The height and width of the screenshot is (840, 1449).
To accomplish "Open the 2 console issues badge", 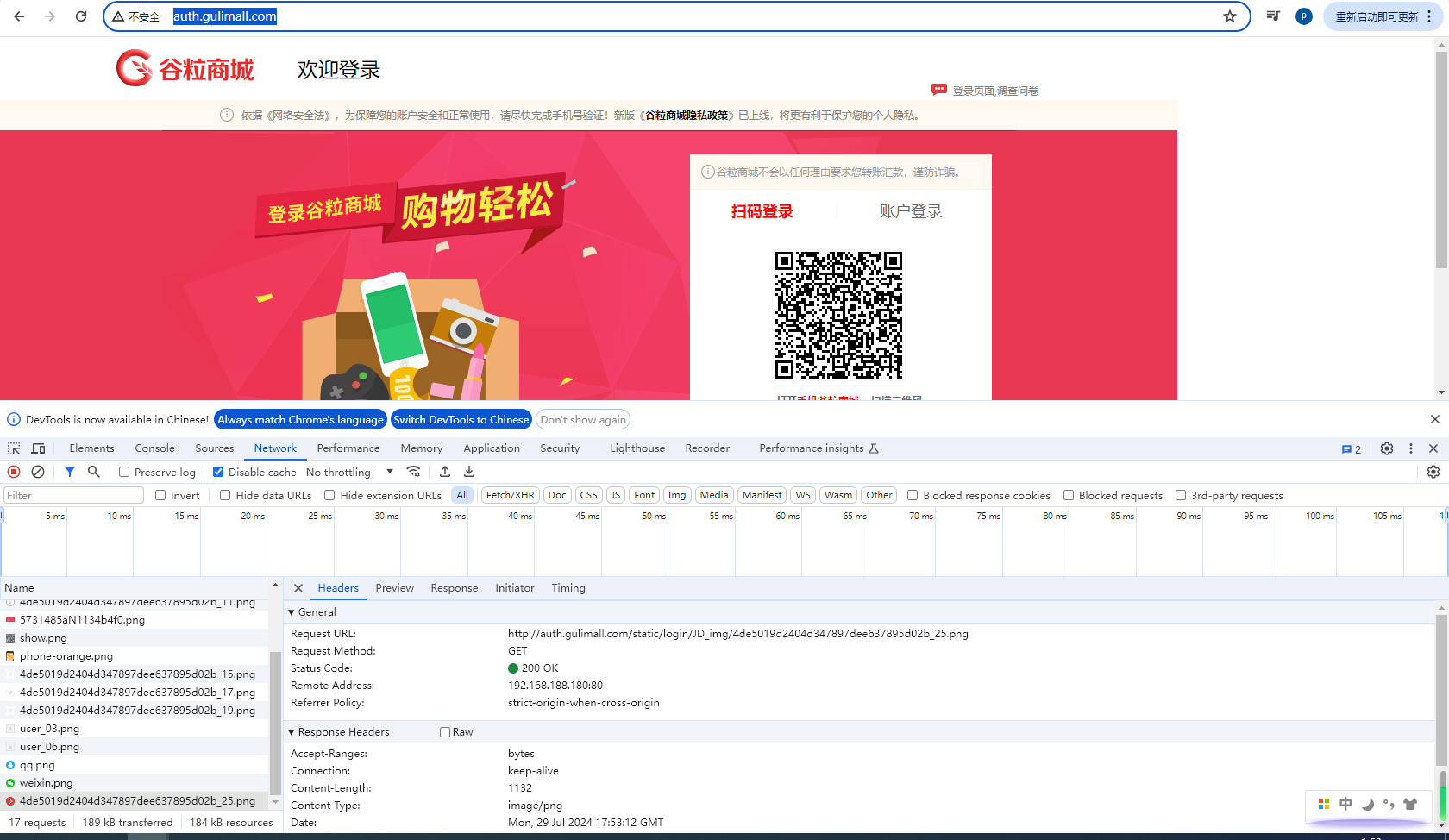I will (x=1352, y=449).
